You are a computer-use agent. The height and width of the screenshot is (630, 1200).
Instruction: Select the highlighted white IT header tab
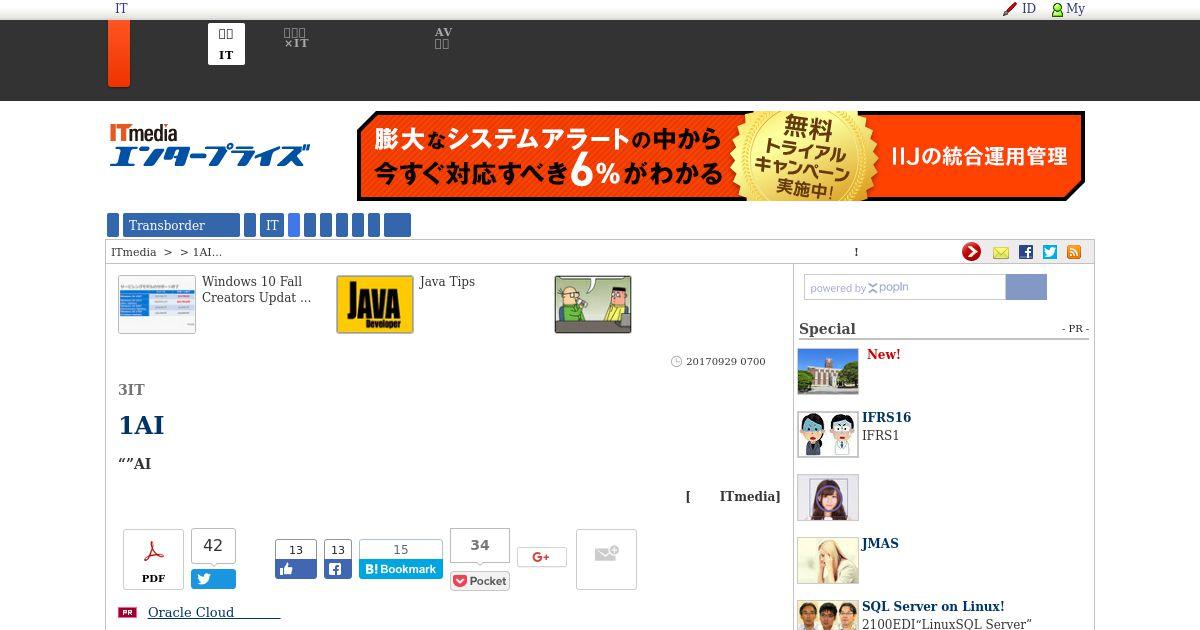pyautogui.click(x=226, y=44)
